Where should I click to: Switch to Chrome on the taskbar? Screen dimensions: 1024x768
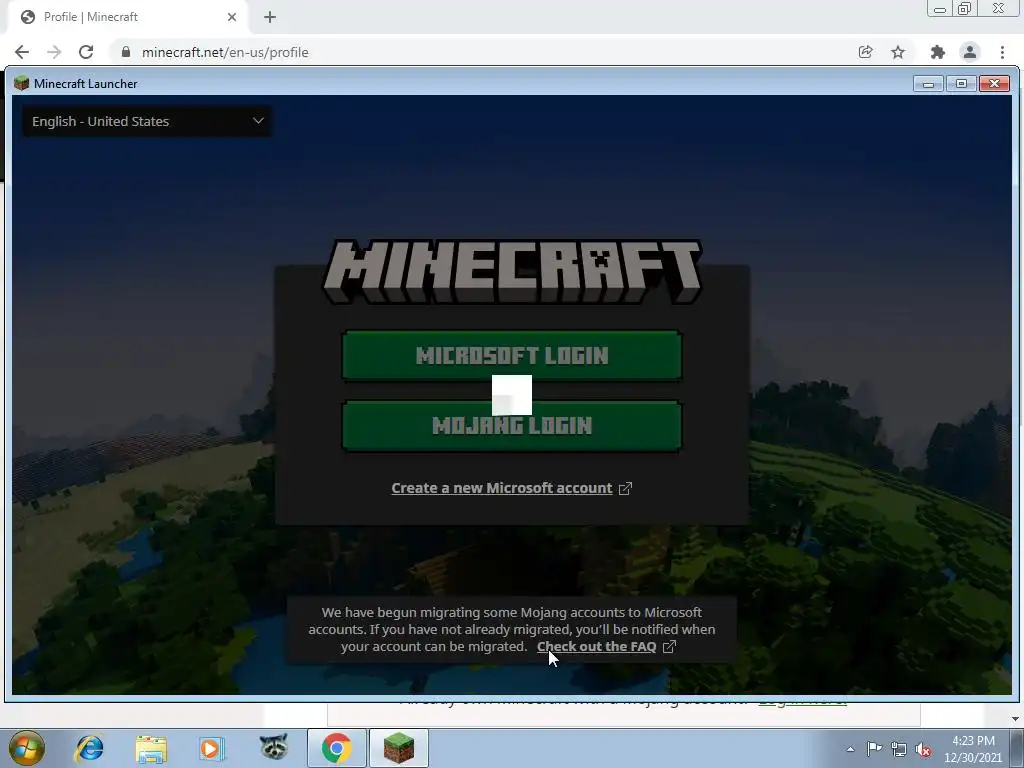click(x=336, y=748)
